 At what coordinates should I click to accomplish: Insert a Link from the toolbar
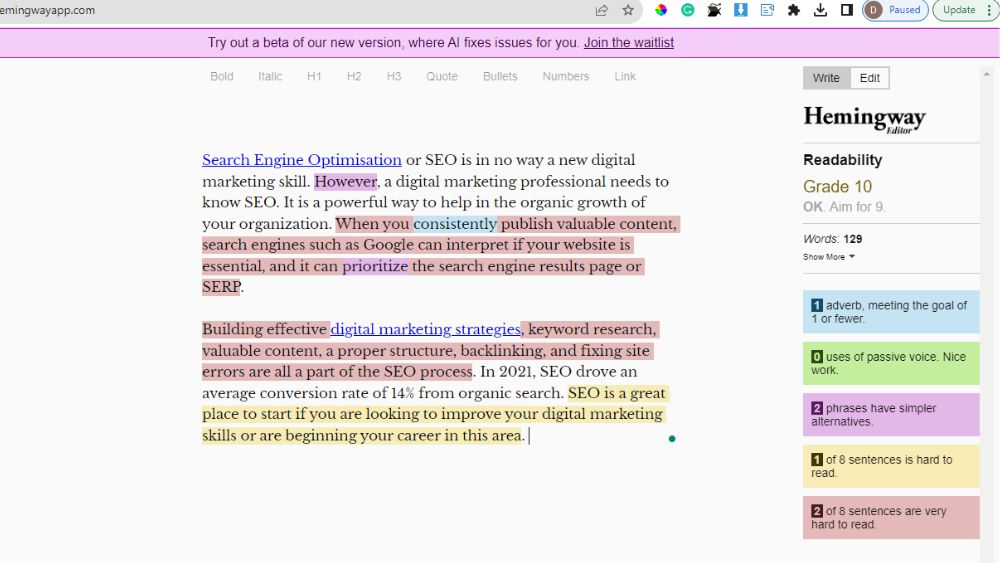(625, 77)
